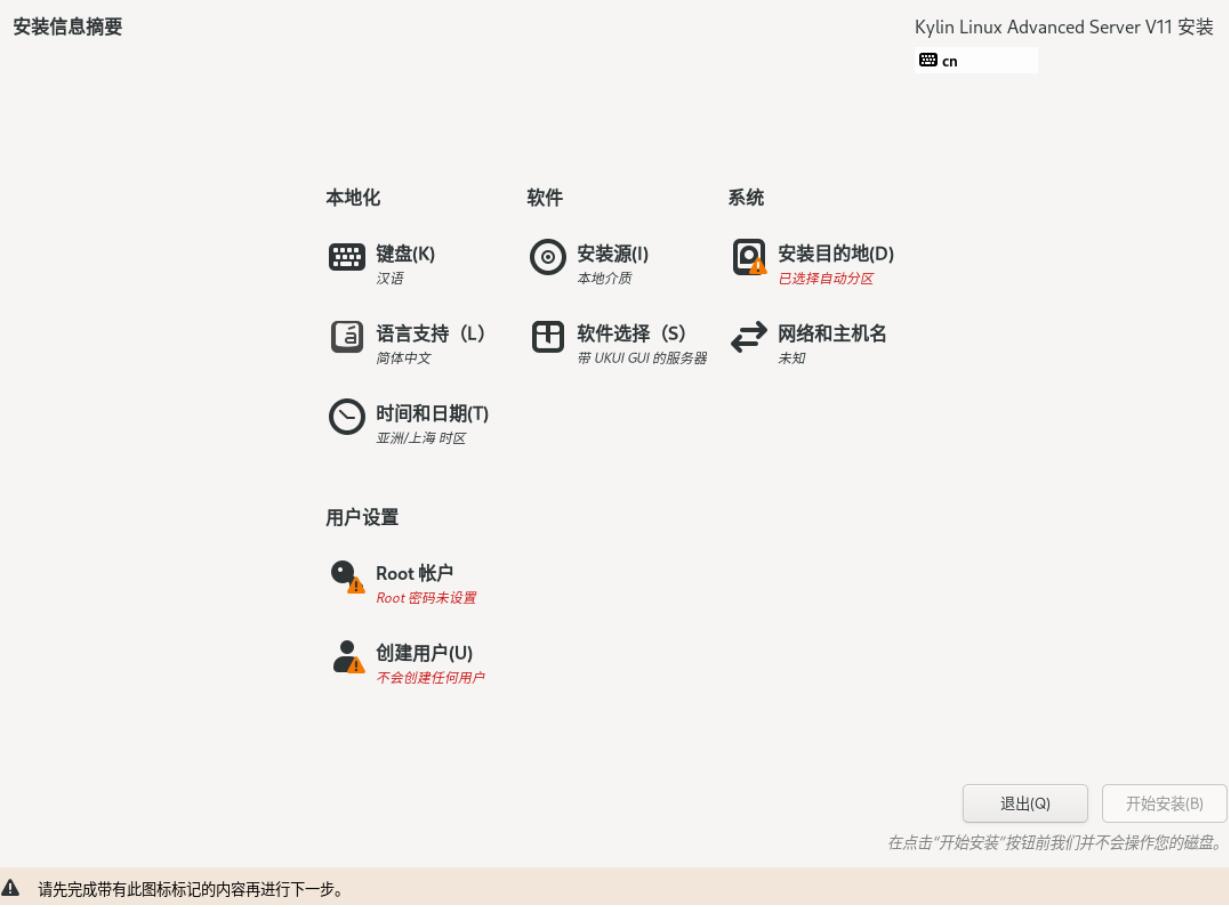Open 安装目的地(D) configuration text

tap(835, 254)
